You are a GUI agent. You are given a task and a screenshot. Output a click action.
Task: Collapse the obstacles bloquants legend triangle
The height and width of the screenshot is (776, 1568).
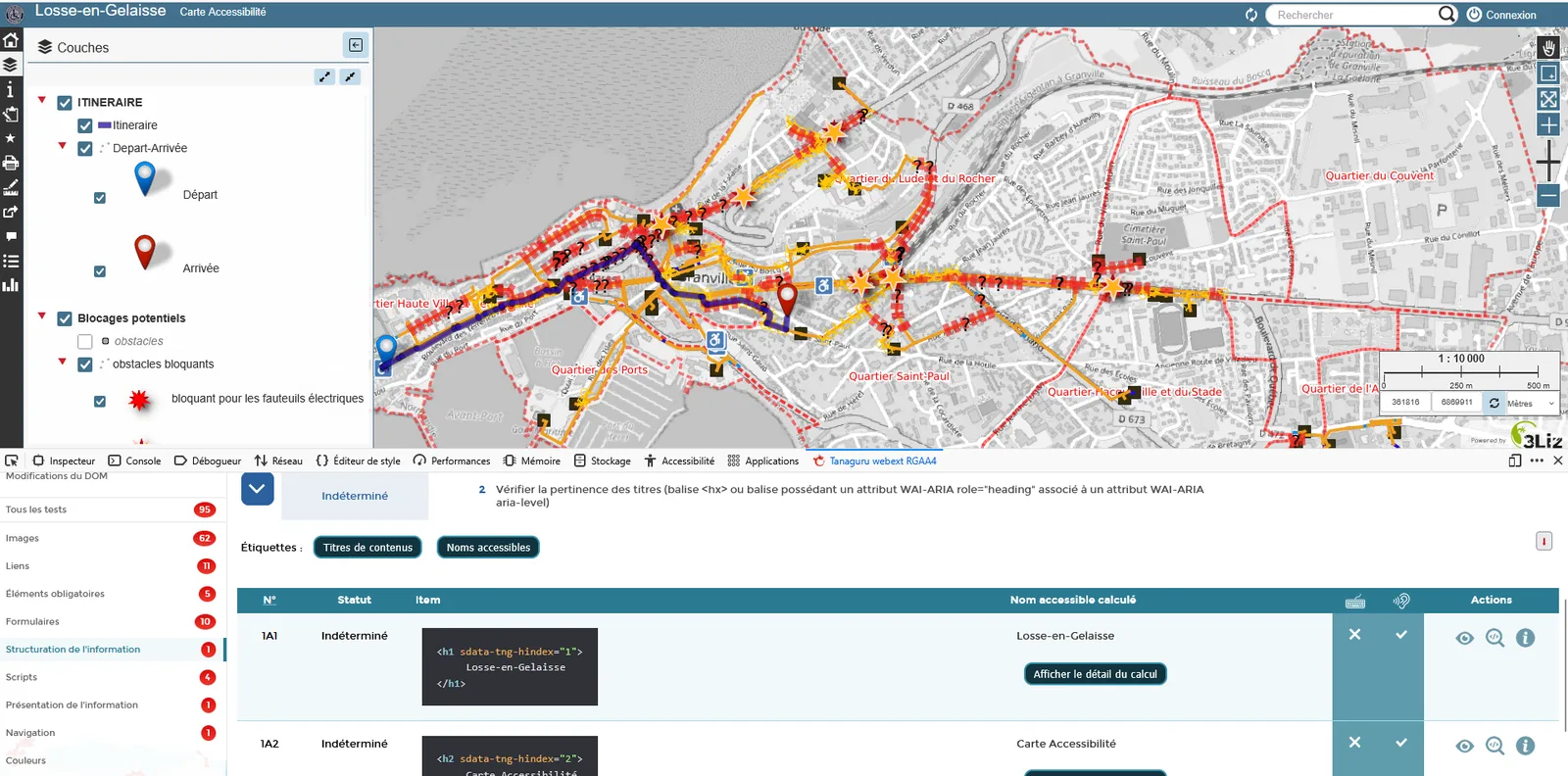62,362
